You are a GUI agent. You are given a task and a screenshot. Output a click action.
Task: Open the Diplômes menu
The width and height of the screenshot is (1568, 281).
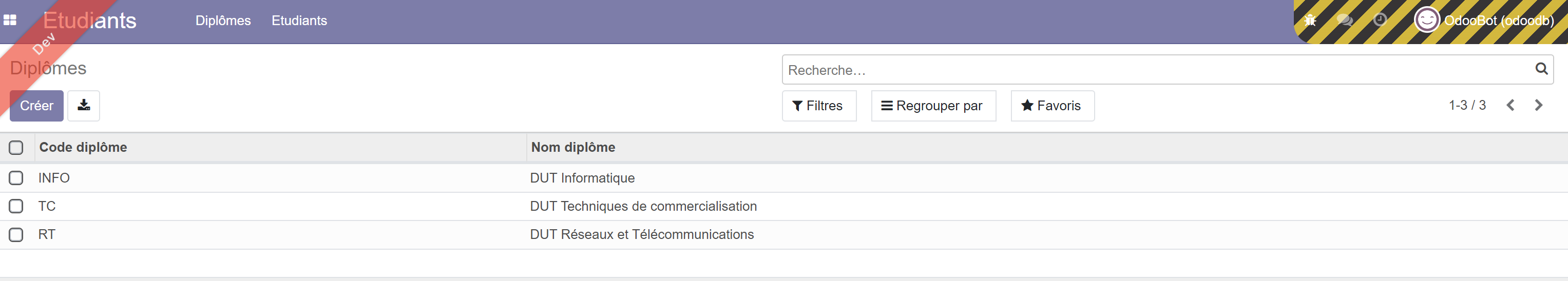(223, 21)
